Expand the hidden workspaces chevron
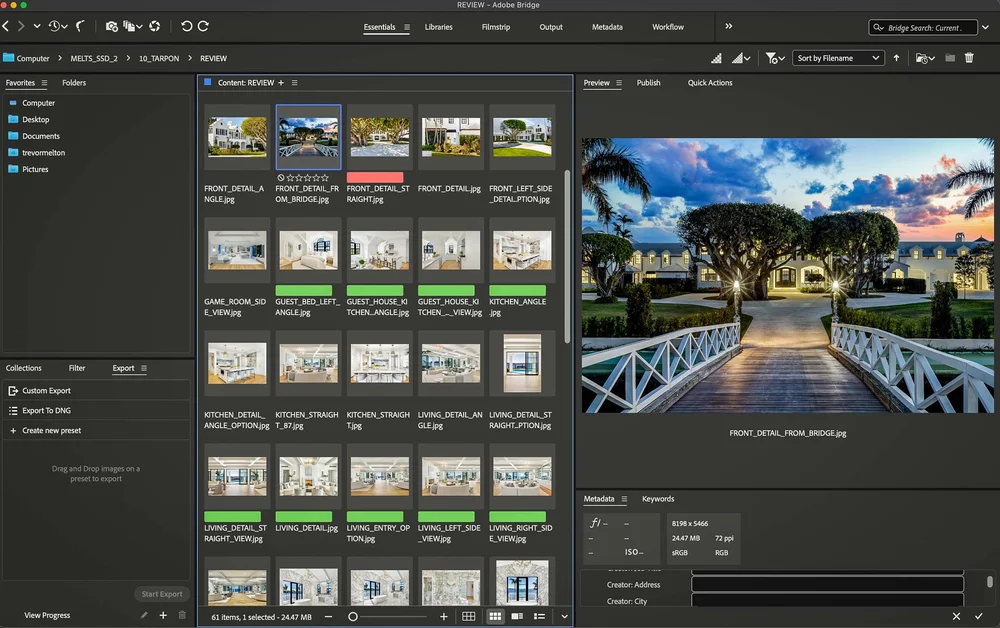 coord(728,26)
